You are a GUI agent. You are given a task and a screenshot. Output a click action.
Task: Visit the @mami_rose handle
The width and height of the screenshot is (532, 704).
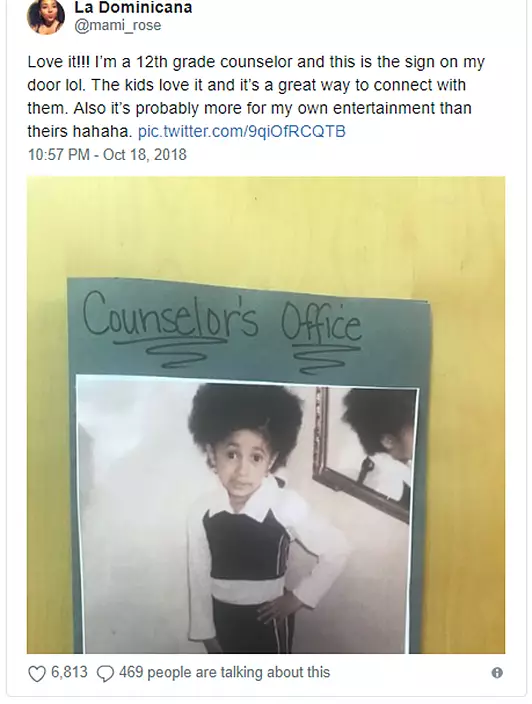[x=117, y=25]
